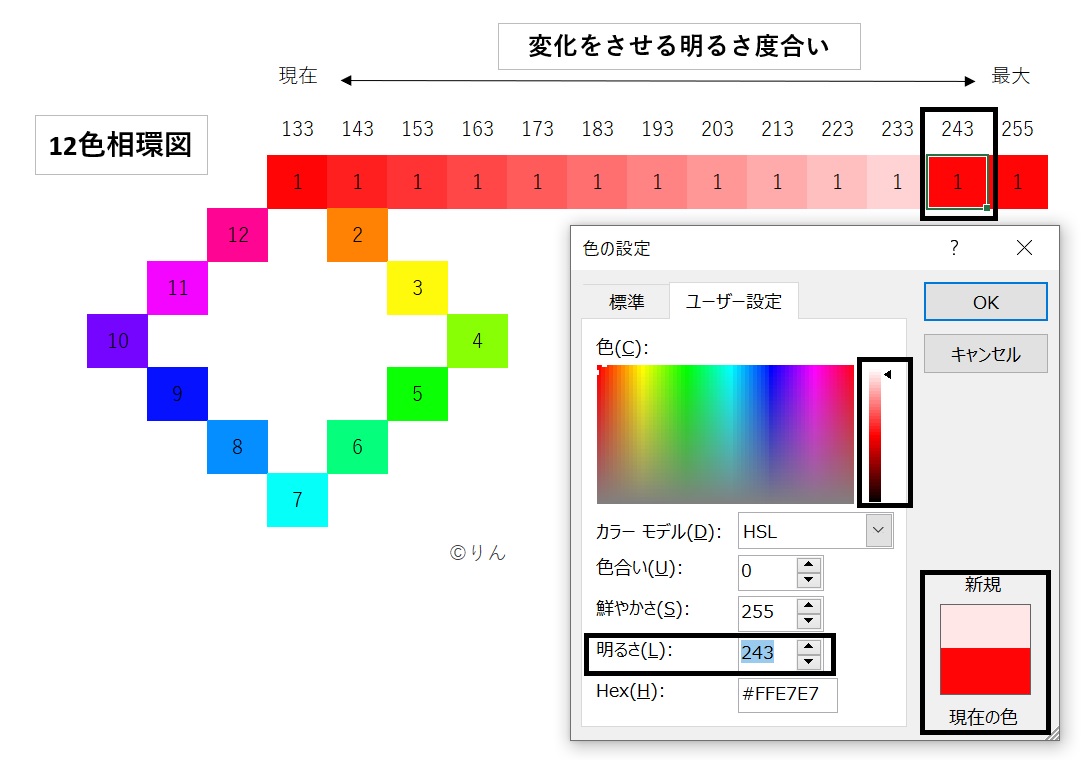Confirm the color with OK
1083x775 pixels.
tap(985, 301)
